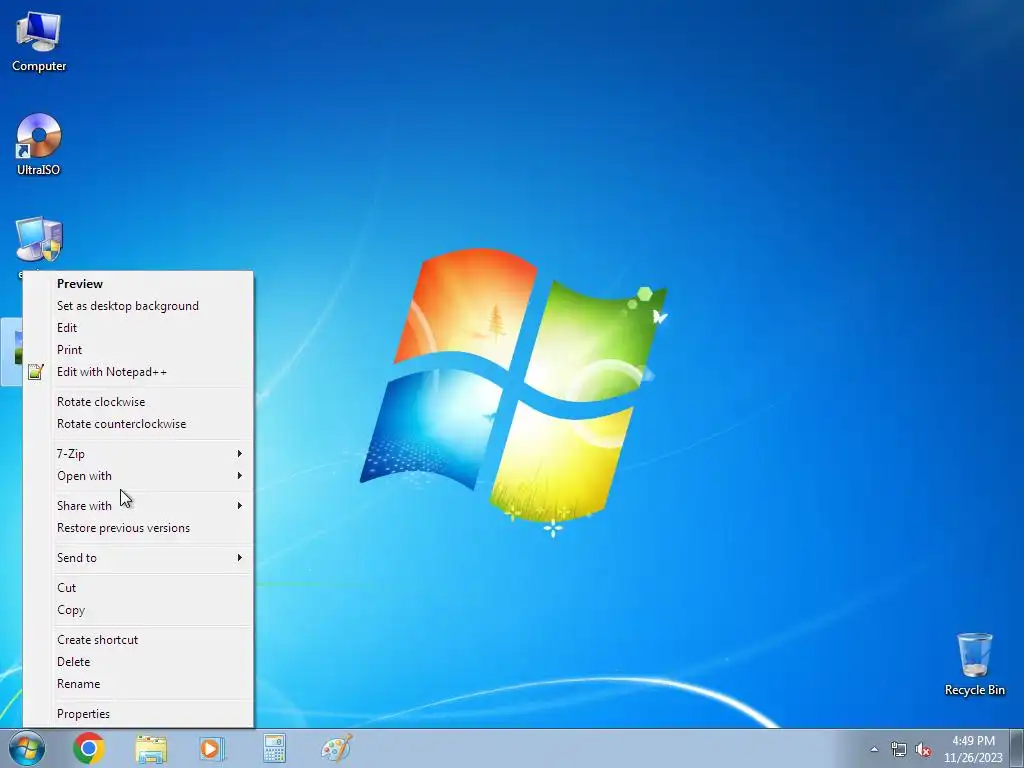Select Delete from the context menu
Image resolution: width=1024 pixels, height=768 pixels.
point(138,662)
